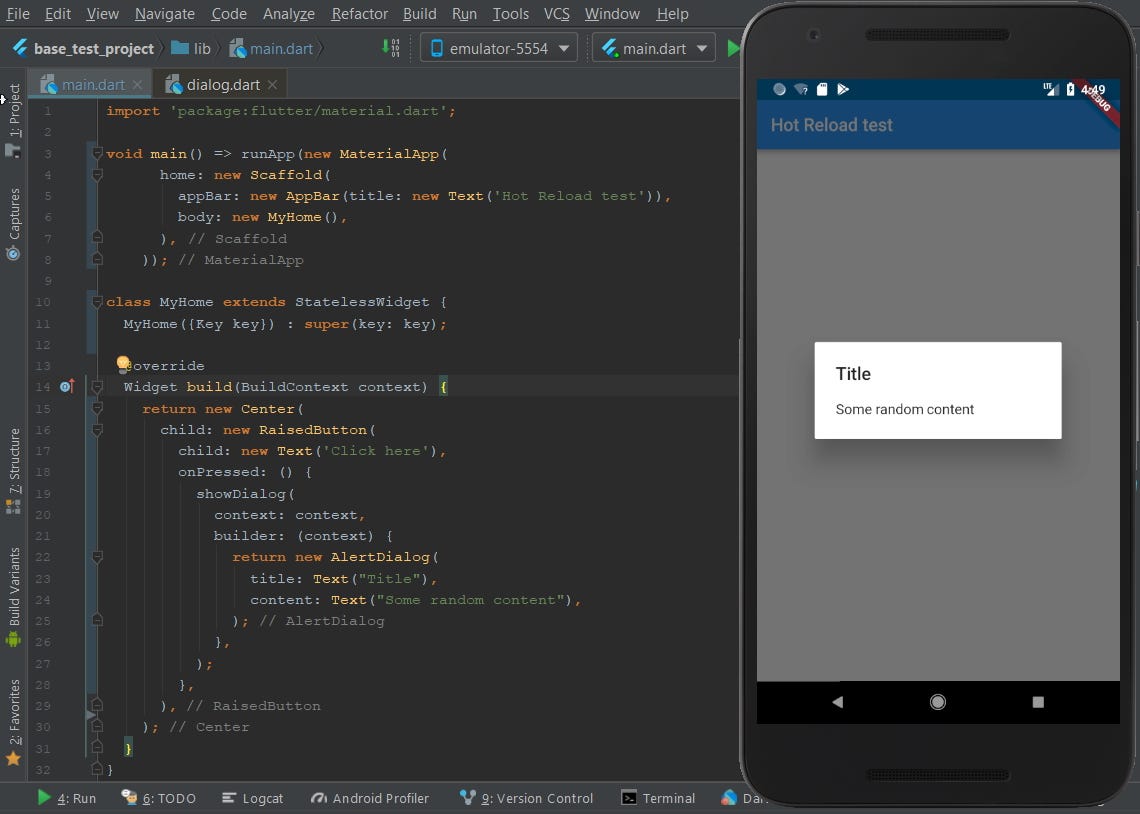The image size is (1140, 814).
Task: Open the Android Profiler from the bottom bar
Action: (x=370, y=798)
